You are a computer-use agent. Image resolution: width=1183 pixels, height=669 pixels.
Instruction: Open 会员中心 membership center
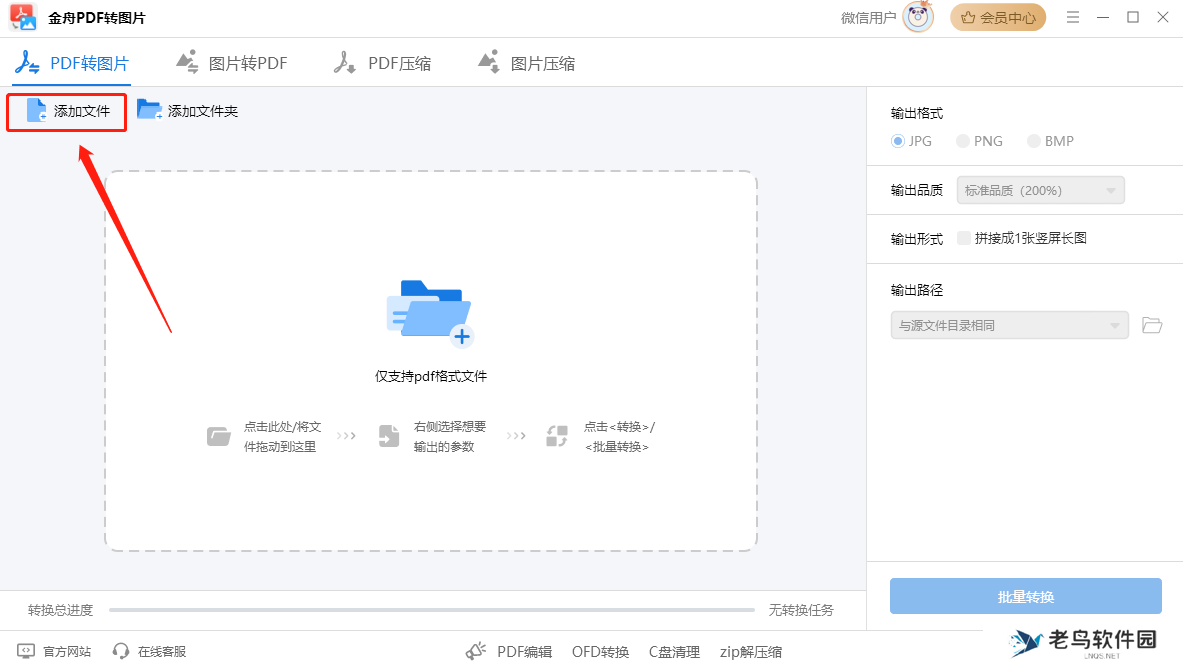tap(998, 17)
